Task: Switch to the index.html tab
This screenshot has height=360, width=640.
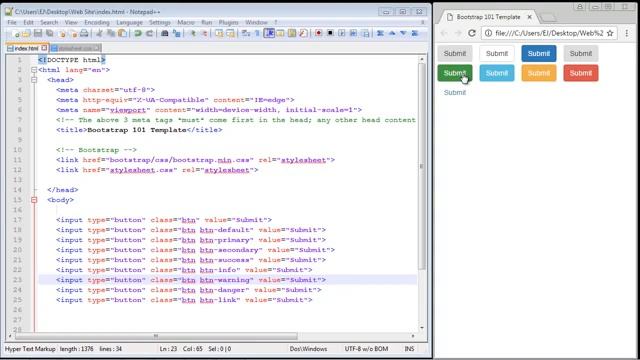Action: click(x=26, y=48)
